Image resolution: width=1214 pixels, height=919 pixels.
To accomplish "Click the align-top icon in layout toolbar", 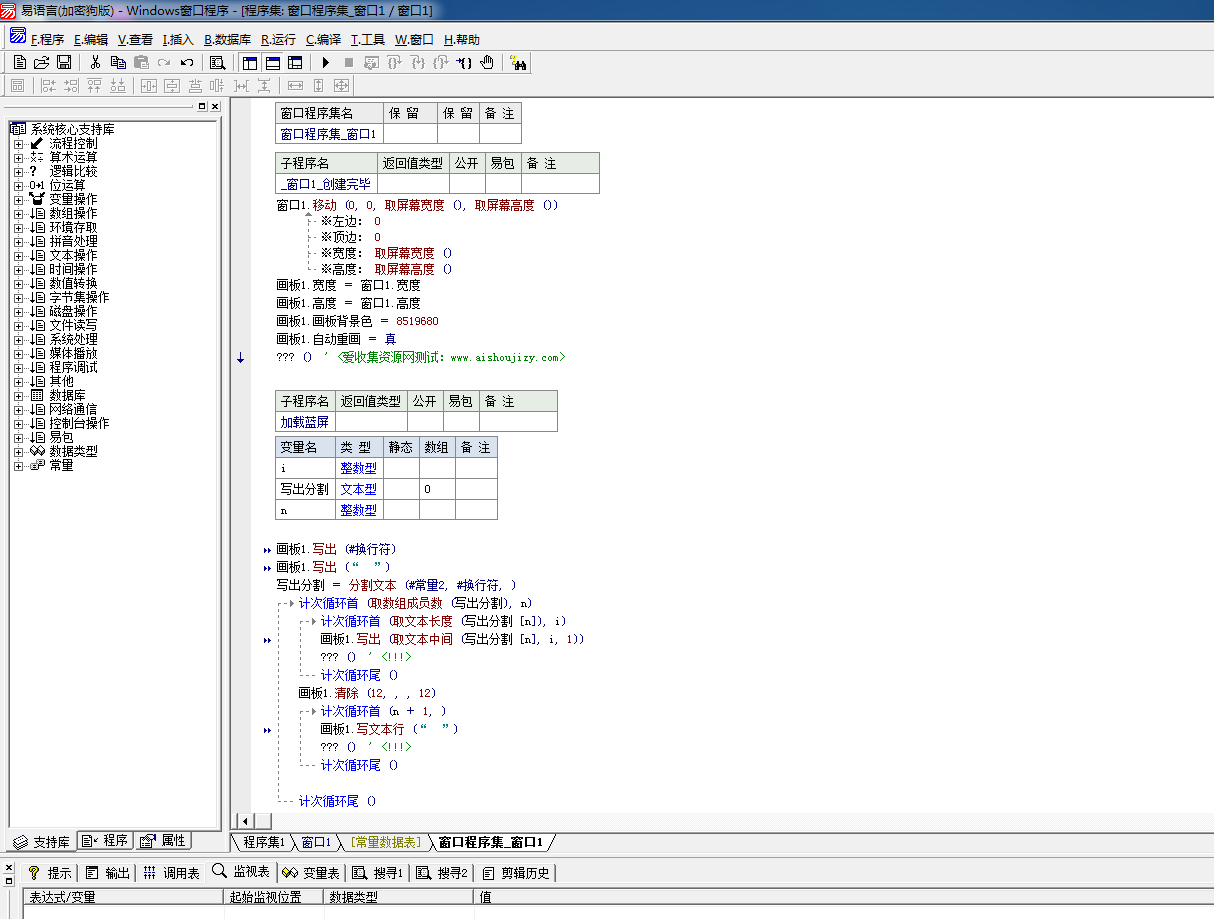I will [95, 86].
